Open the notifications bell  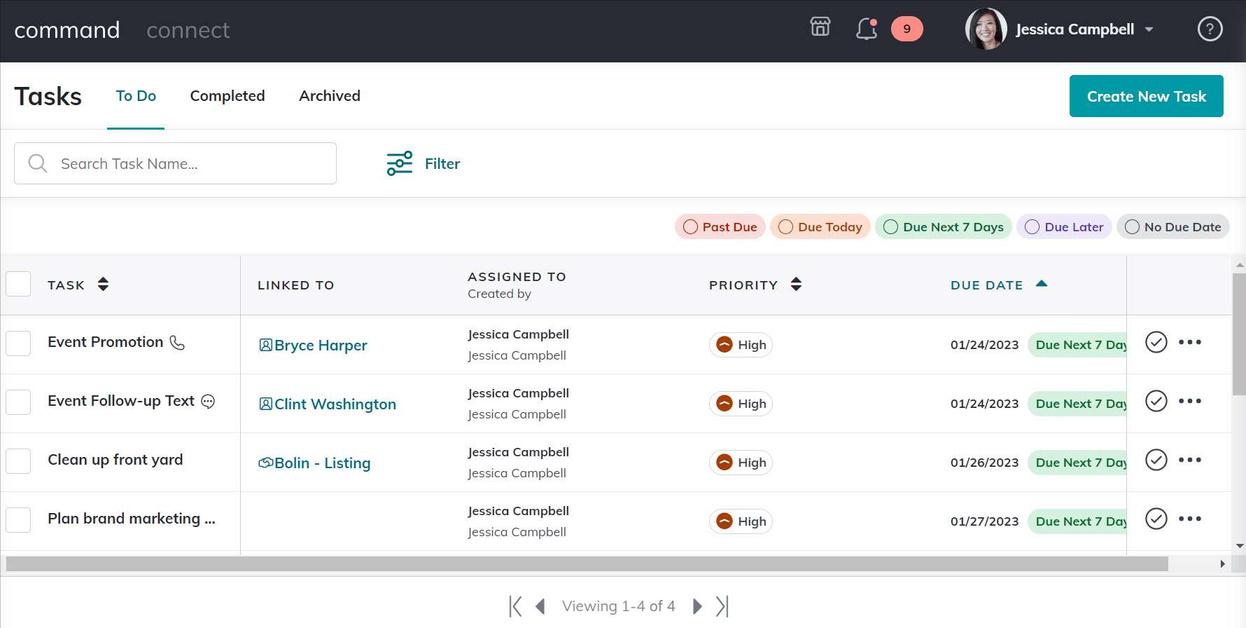[x=866, y=29]
